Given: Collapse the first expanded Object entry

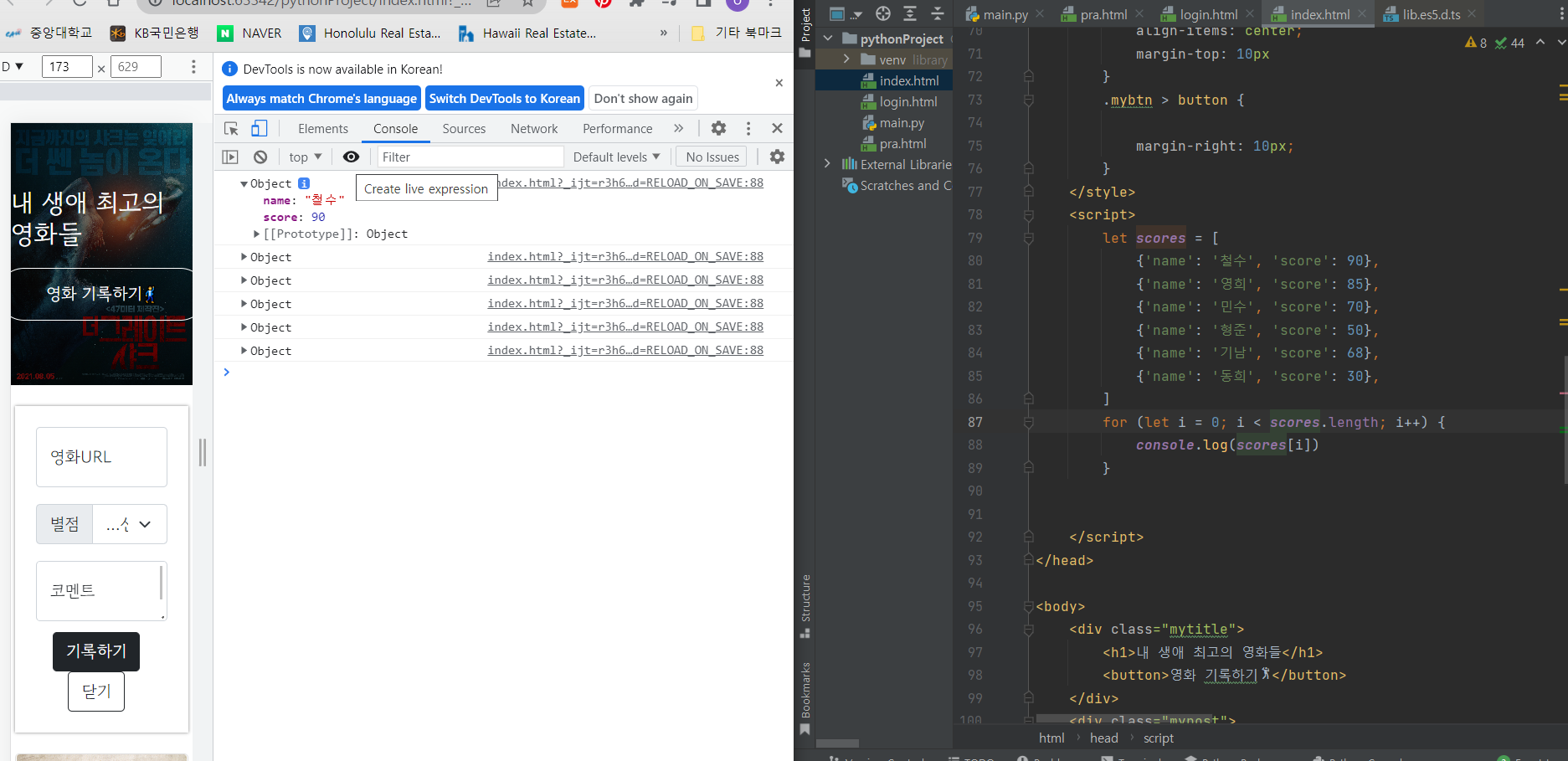Looking at the screenshot, I should pos(244,183).
